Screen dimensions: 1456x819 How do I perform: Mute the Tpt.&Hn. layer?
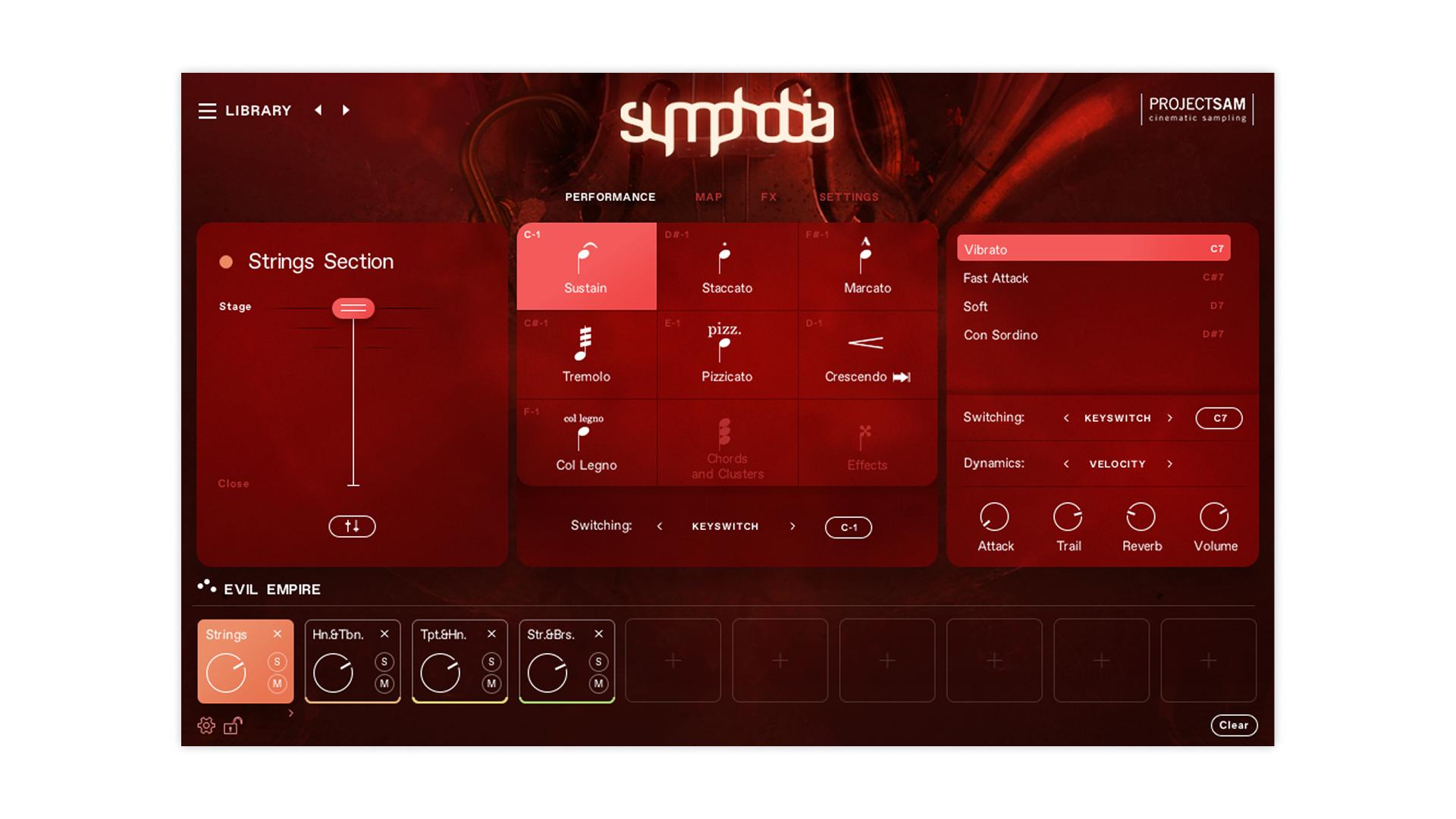[491, 684]
